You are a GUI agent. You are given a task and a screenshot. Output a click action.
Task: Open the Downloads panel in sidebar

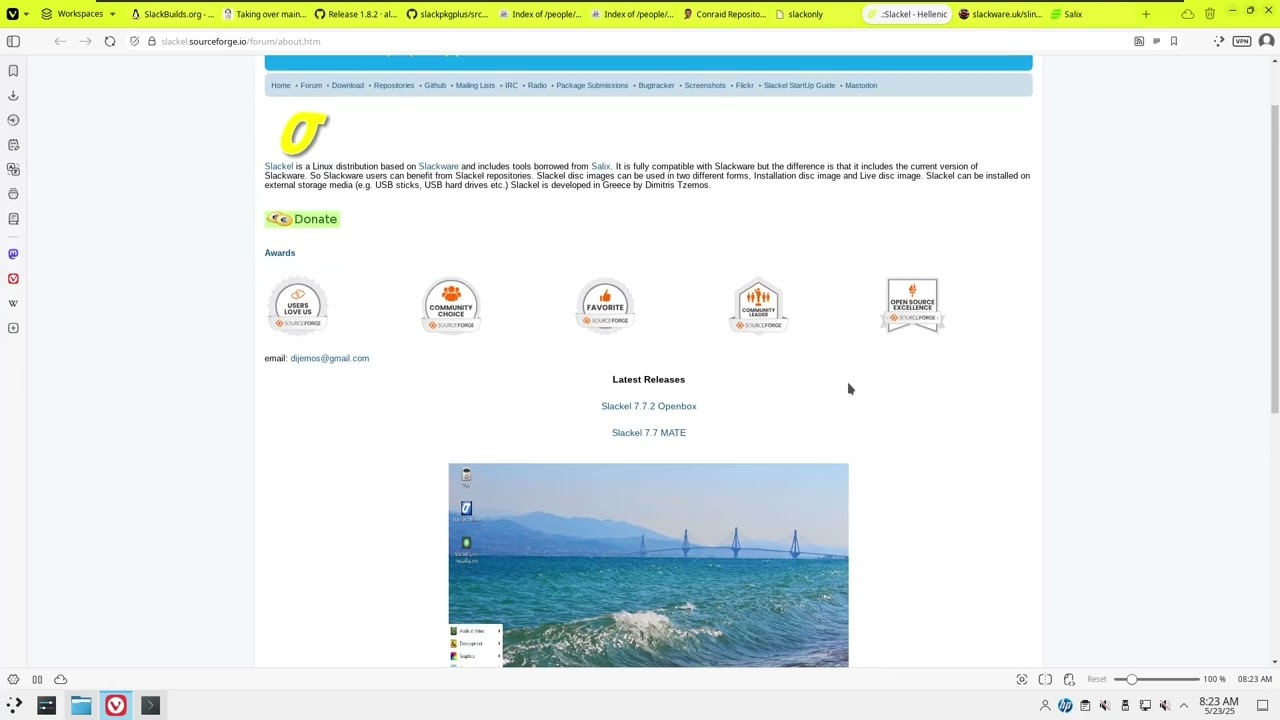click(x=13, y=95)
